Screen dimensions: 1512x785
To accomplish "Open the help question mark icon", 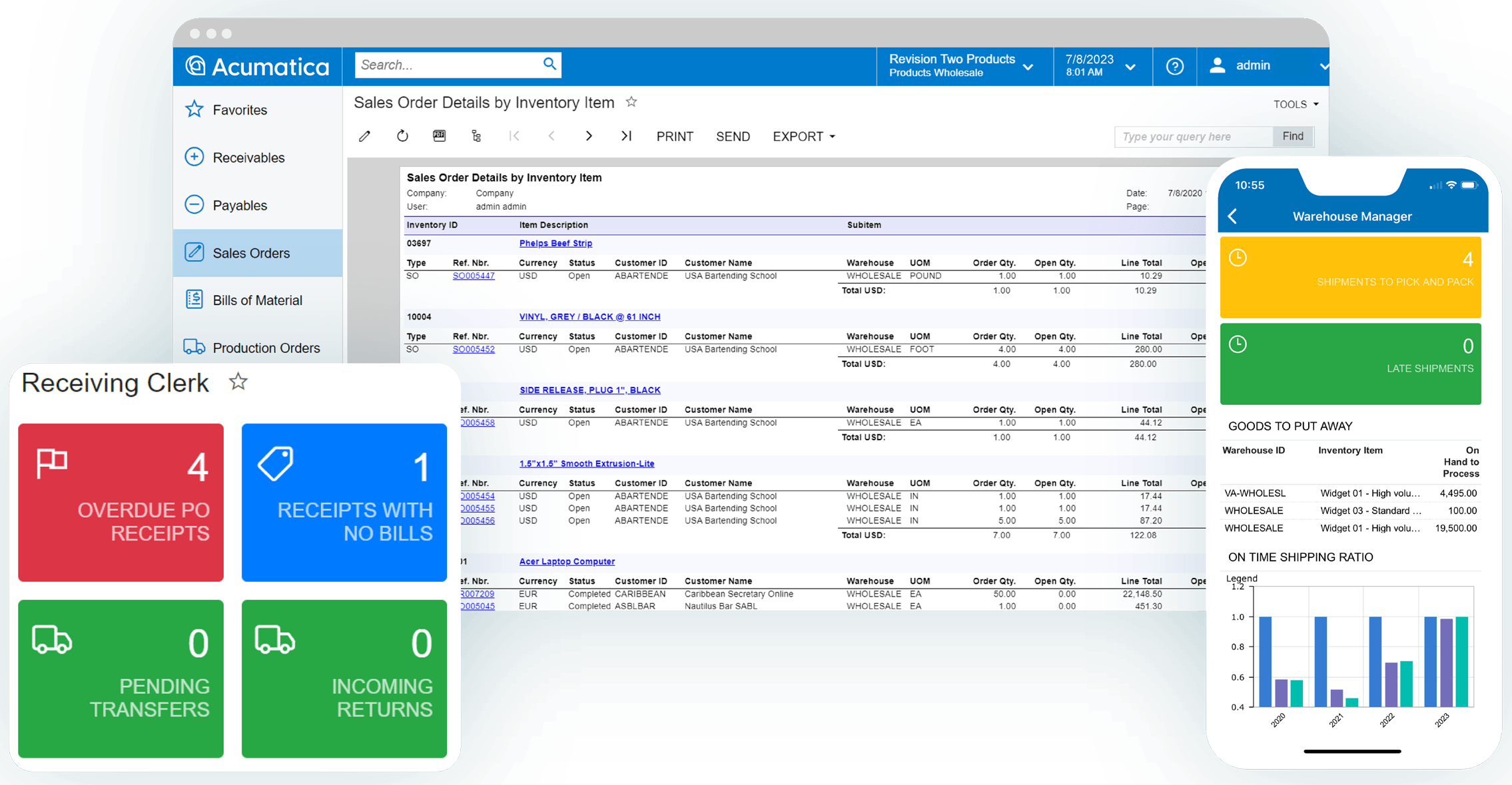I will tap(1175, 66).
